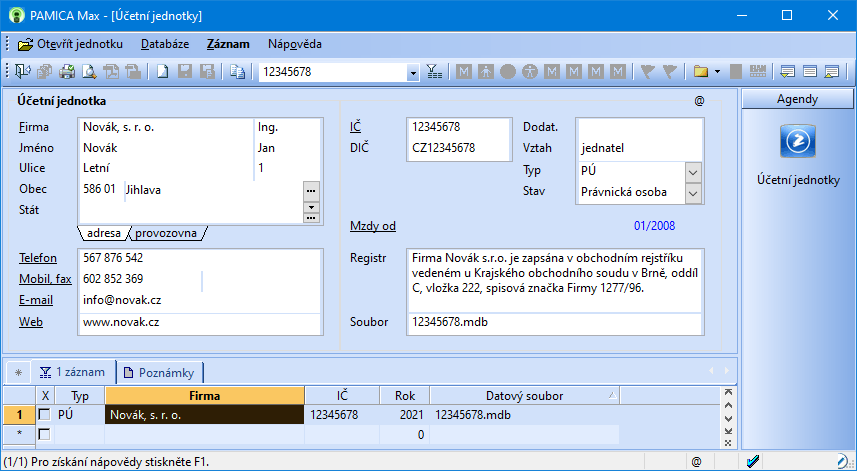Click the PAMICA app icon in title bar
The image size is (857, 471).
(17, 15)
